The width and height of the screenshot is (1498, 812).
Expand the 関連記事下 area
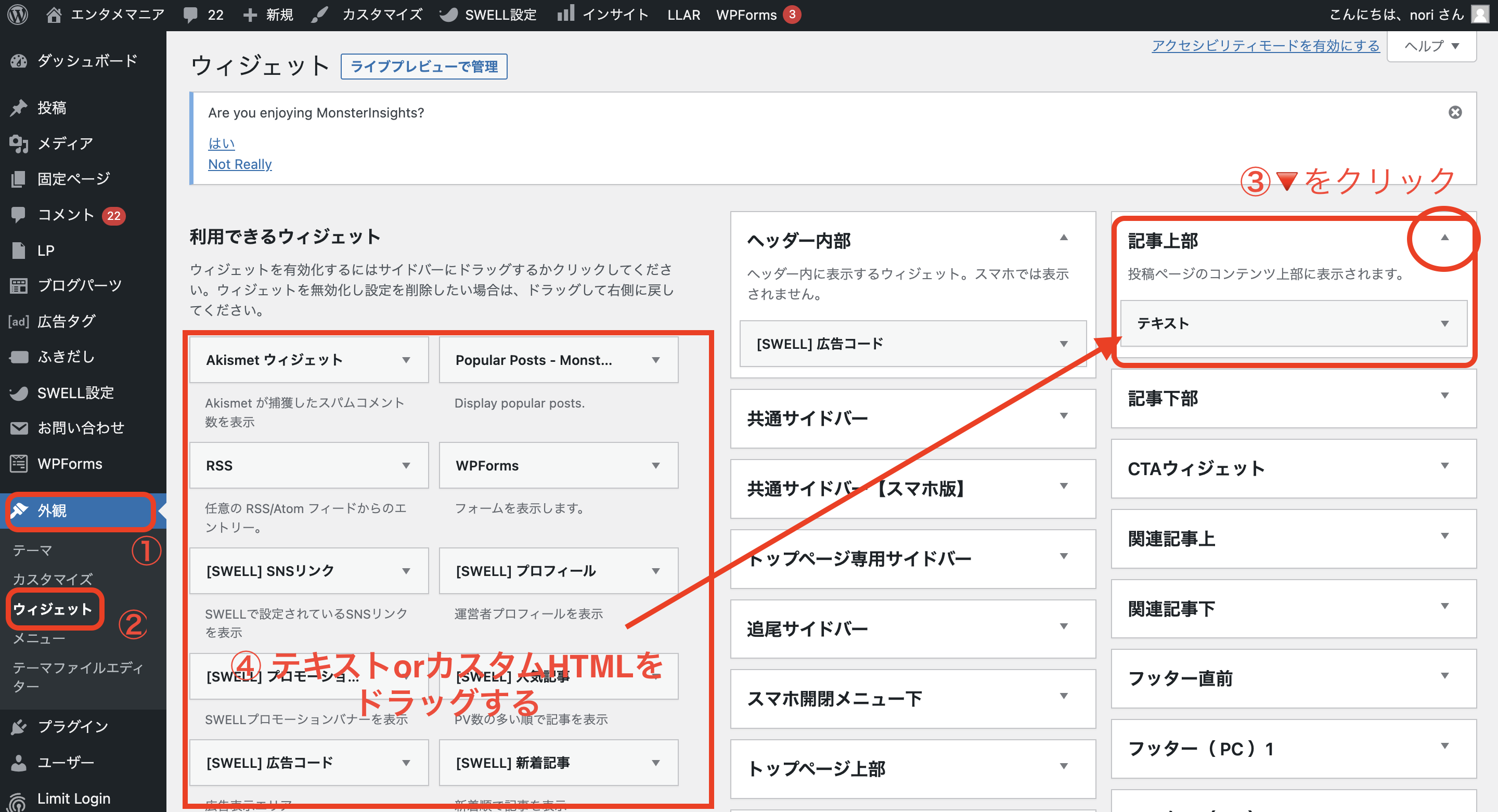(x=1444, y=606)
